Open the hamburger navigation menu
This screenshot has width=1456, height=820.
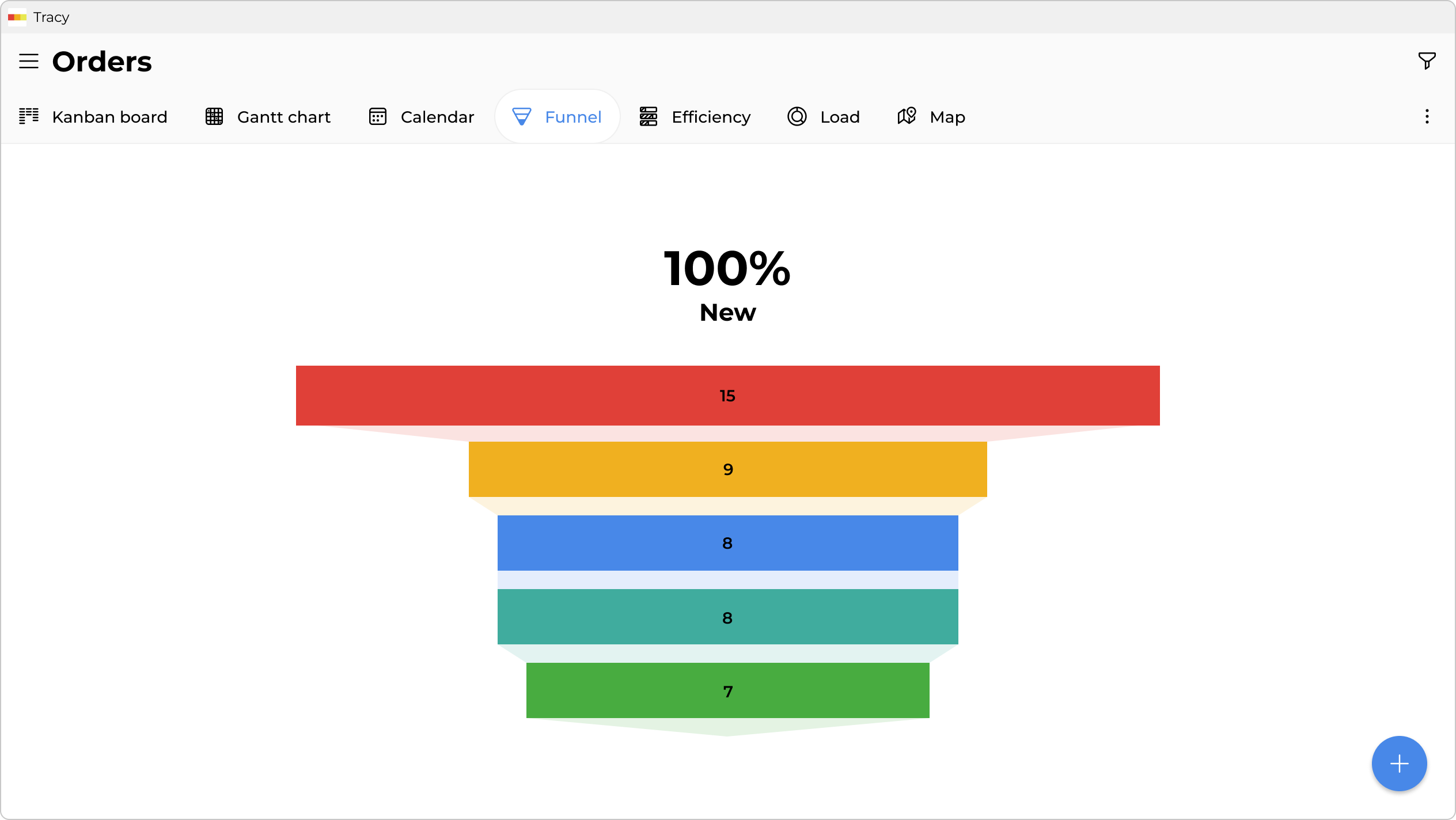tap(29, 61)
